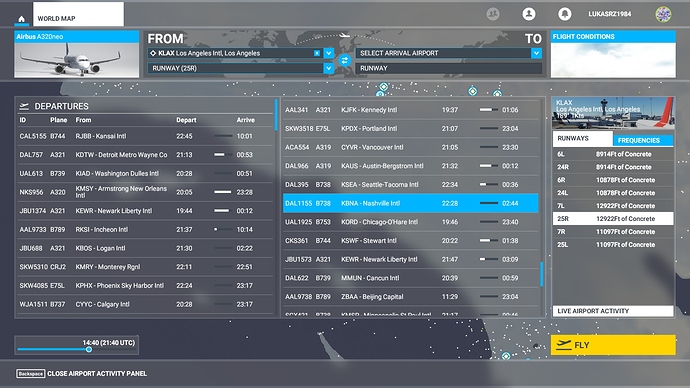The height and width of the screenshot is (388, 690).
Task: Click the time of day slider handle
Action: click(89, 349)
